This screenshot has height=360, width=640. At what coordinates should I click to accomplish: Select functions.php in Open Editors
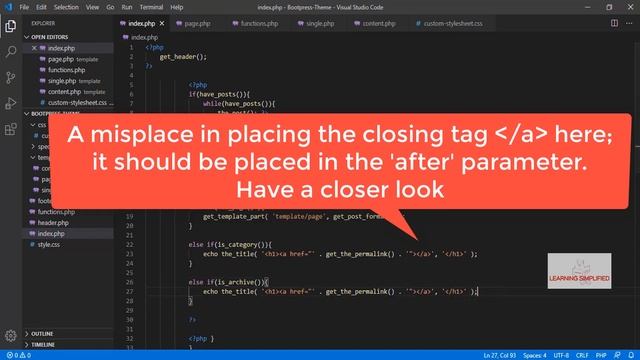pyautogui.click(x=68, y=70)
